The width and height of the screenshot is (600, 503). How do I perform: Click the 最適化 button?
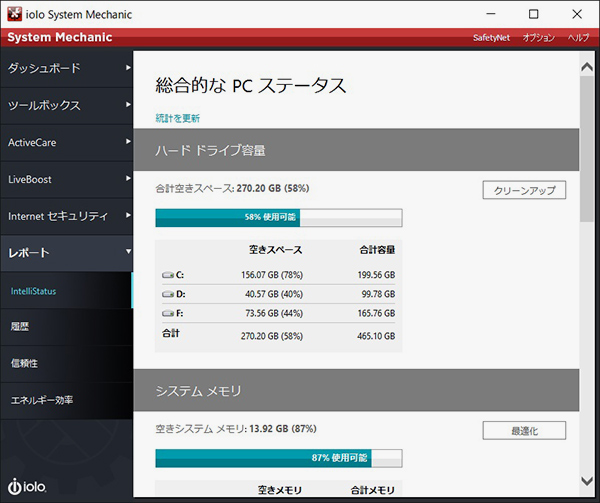tap(524, 430)
